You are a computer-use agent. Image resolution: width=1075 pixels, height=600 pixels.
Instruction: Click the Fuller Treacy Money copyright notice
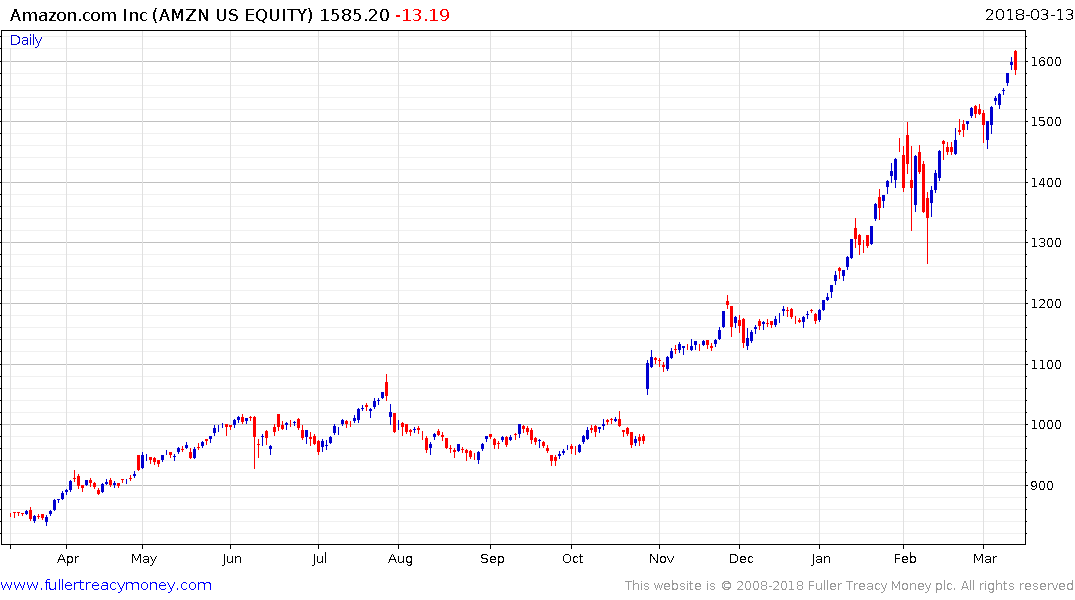click(849, 586)
